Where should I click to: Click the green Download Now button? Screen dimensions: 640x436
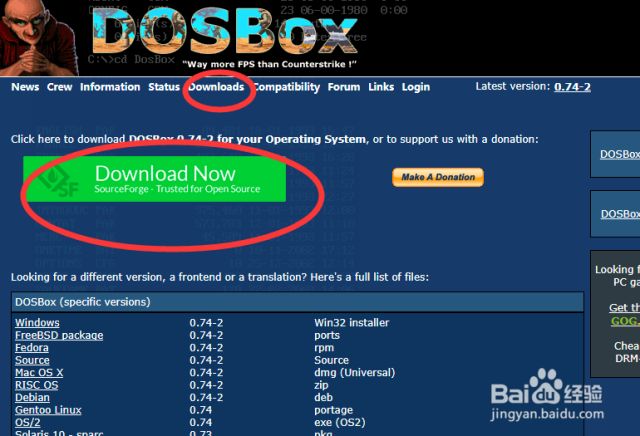155,179
